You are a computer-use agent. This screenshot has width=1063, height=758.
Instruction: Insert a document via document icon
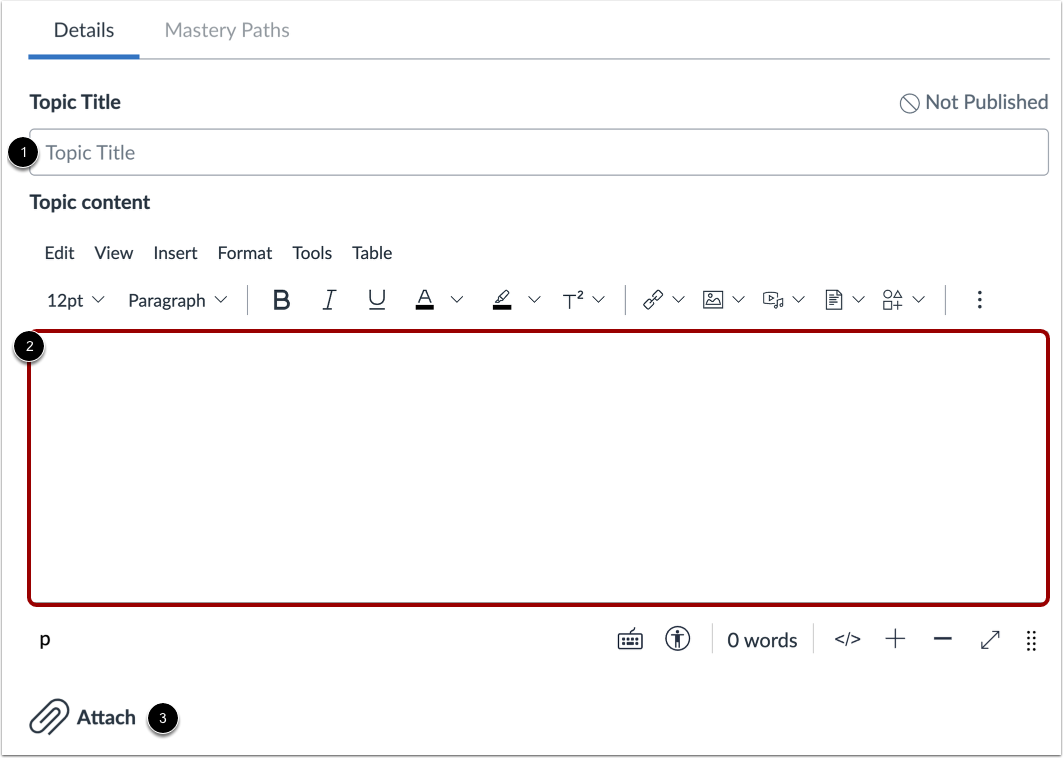(x=833, y=300)
